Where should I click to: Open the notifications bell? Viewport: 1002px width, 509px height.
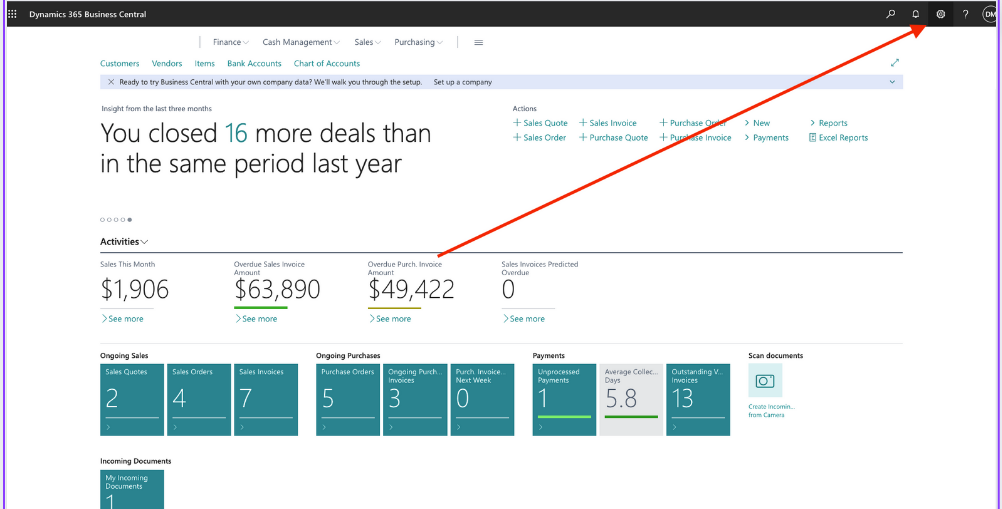[916, 14]
